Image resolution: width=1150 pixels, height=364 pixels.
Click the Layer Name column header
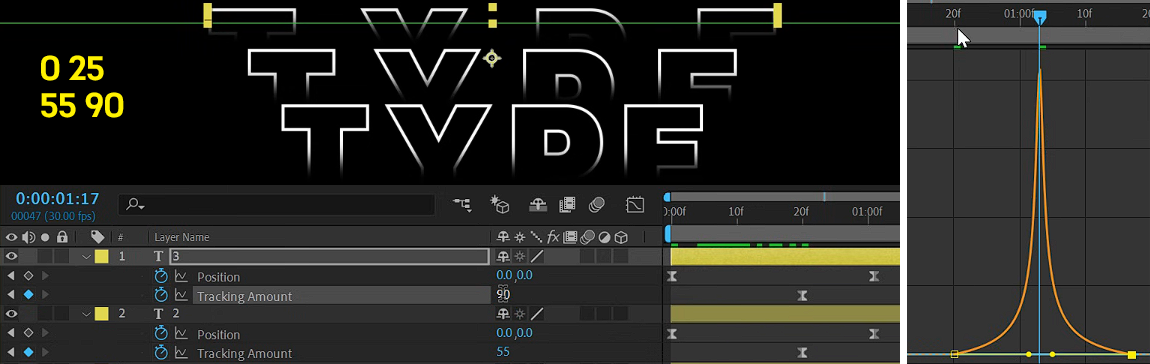(181, 237)
